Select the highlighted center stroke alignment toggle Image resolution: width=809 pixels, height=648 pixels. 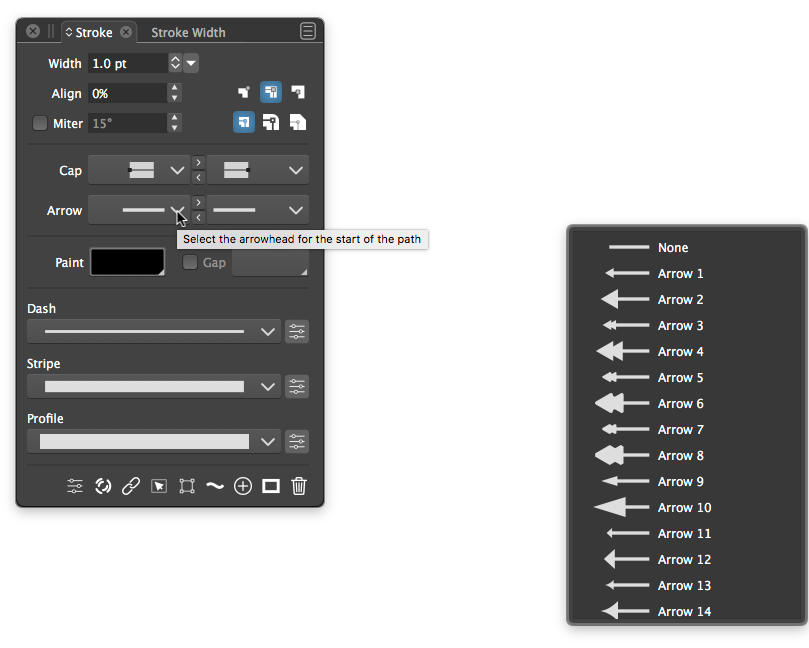pyautogui.click(x=270, y=93)
